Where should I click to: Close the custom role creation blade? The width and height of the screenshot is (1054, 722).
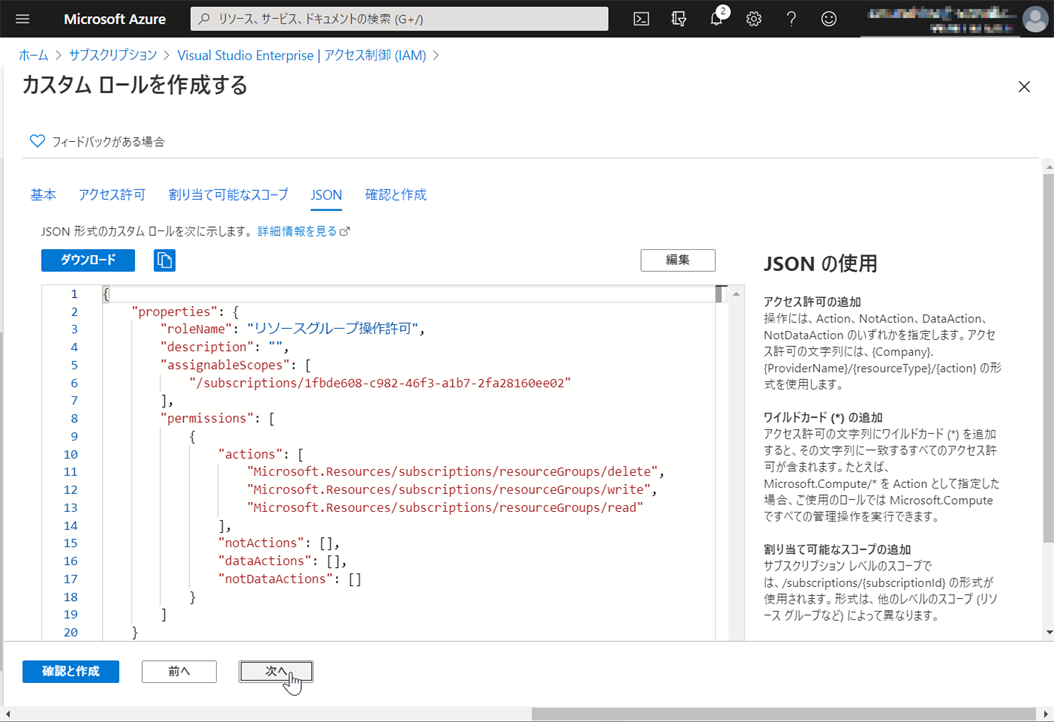[1024, 87]
